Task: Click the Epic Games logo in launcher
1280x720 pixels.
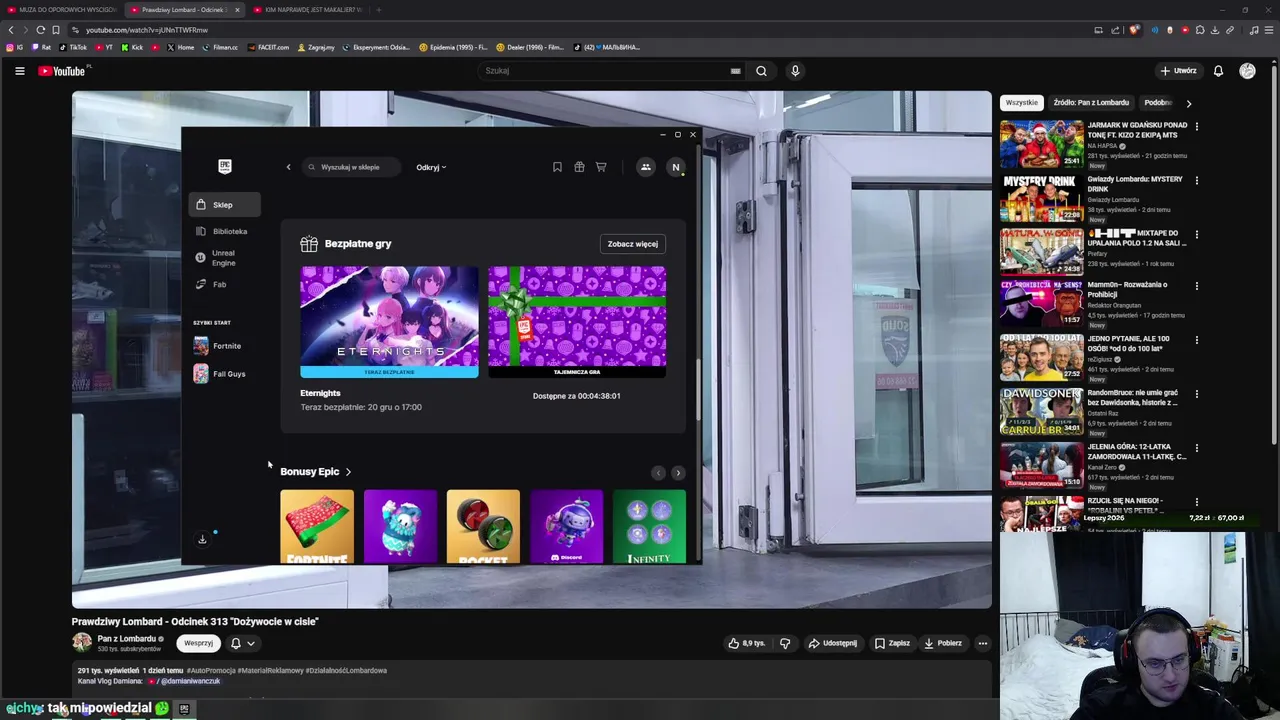Action: click(x=225, y=166)
